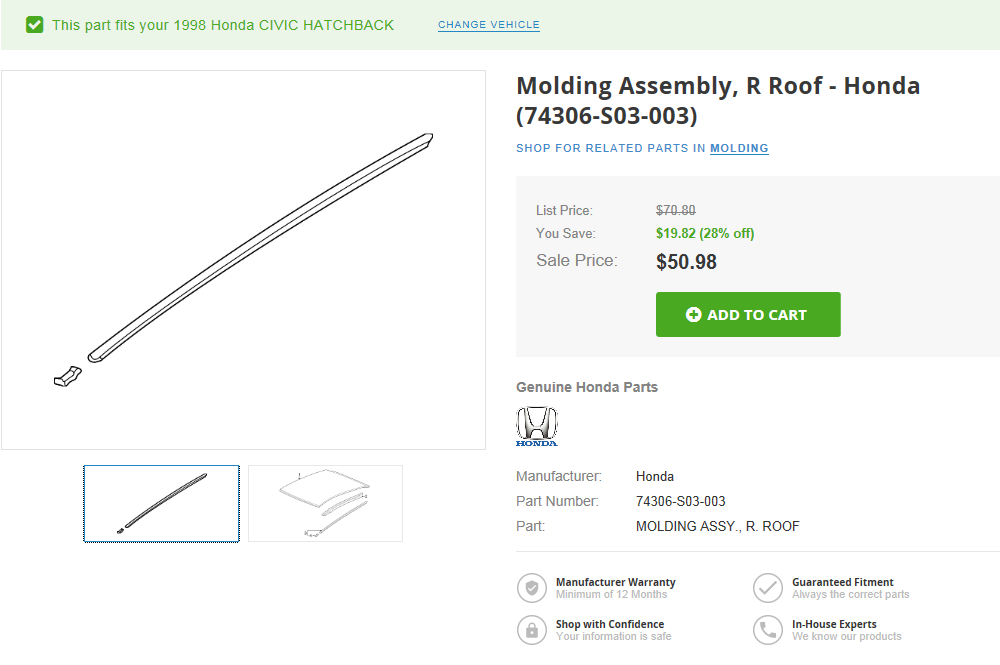Click the In-House Experts text
The height and width of the screenshot is (665, 1000).
(x=834, y=624)
